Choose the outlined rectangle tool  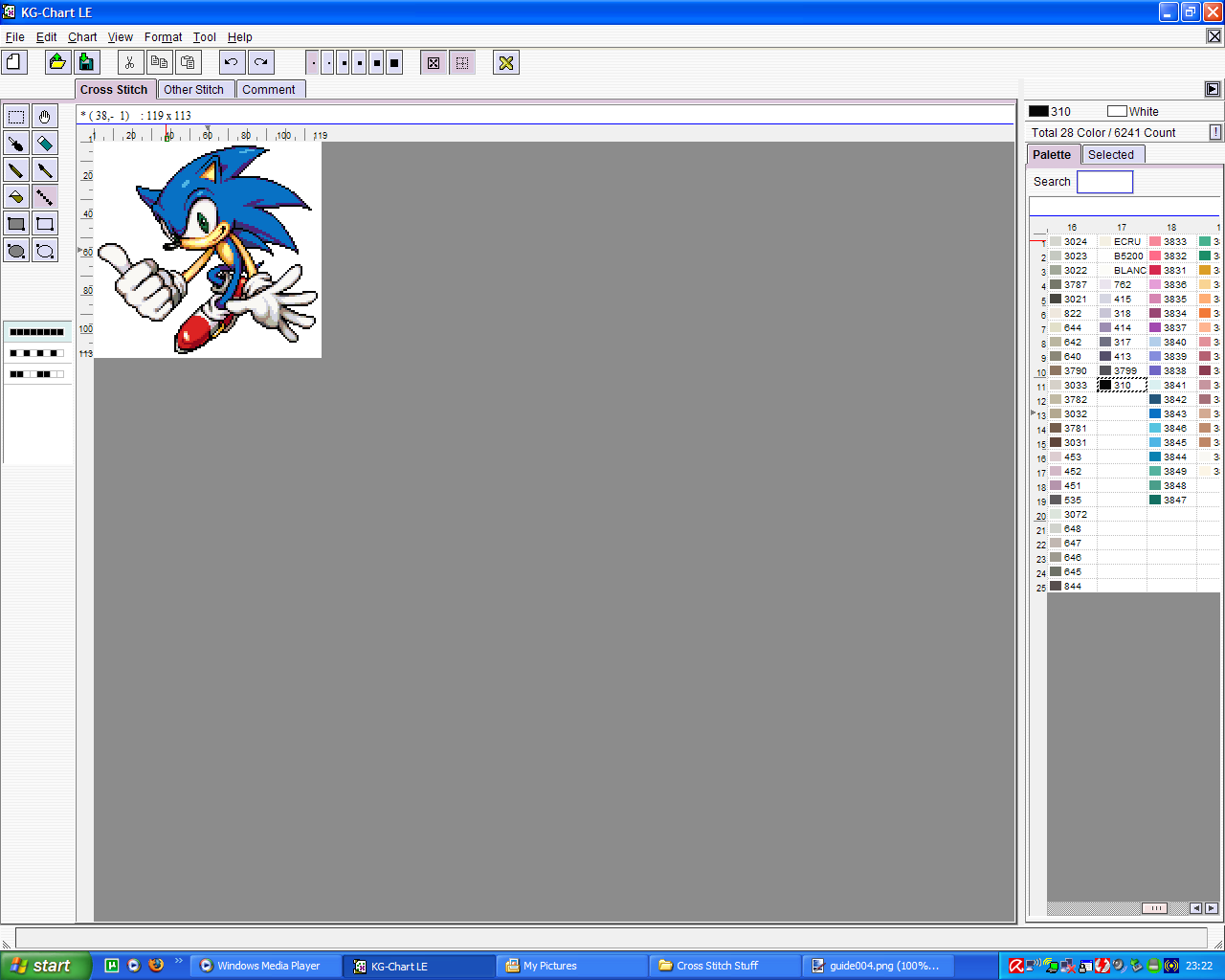click(x=45, y=224)
